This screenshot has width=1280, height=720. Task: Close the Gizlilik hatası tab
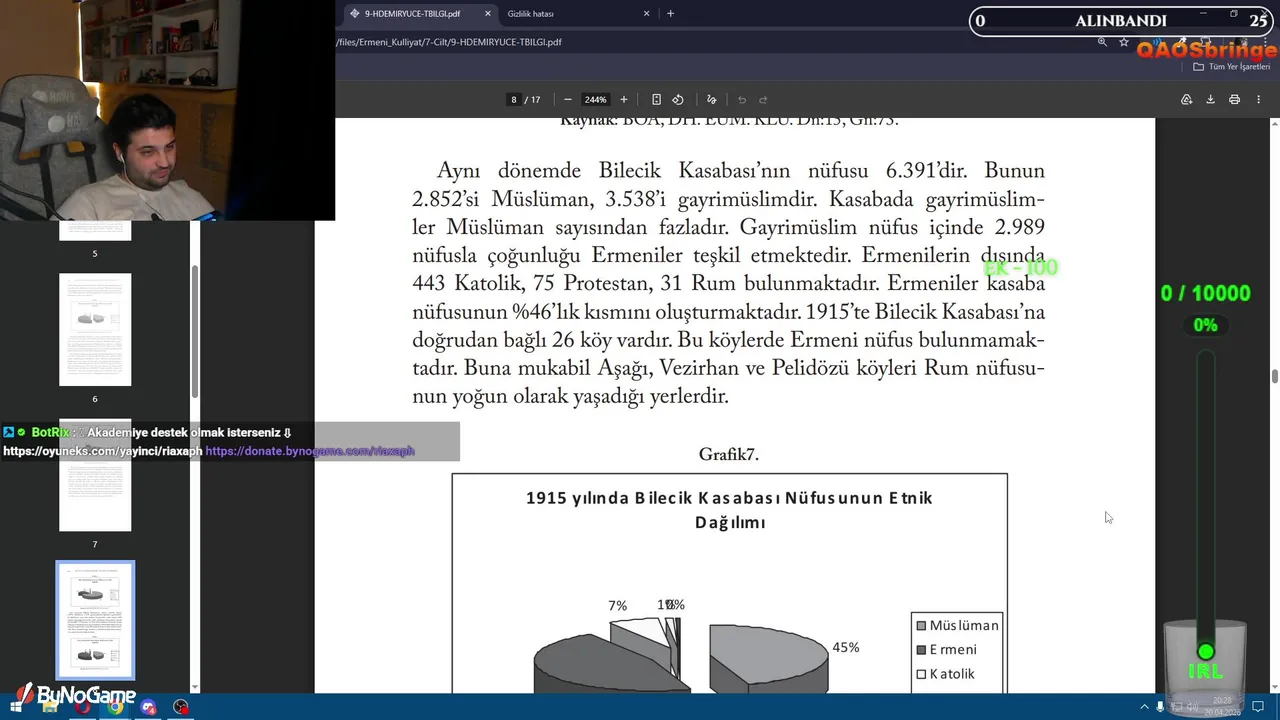(647, 14)
